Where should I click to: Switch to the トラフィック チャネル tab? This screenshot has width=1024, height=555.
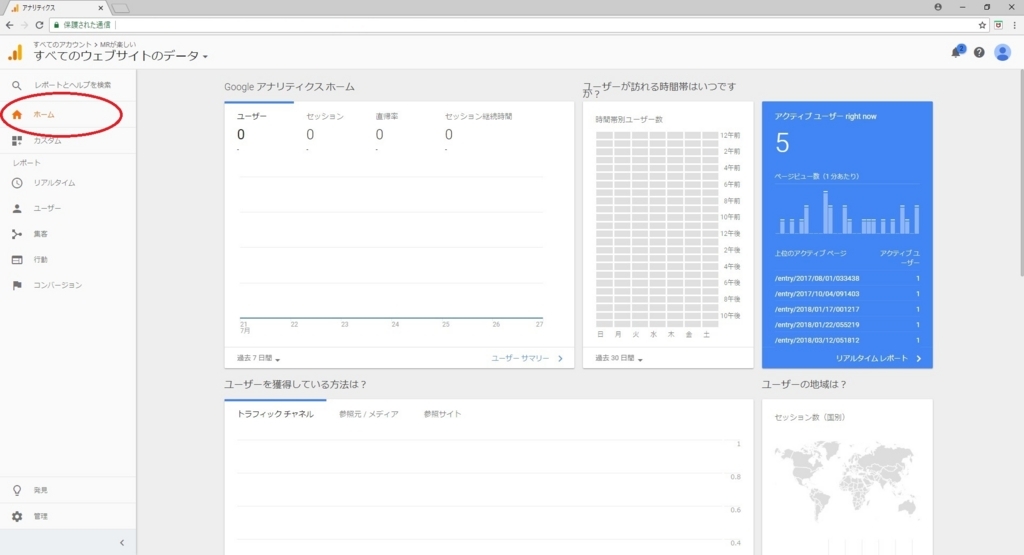(275, 414)
